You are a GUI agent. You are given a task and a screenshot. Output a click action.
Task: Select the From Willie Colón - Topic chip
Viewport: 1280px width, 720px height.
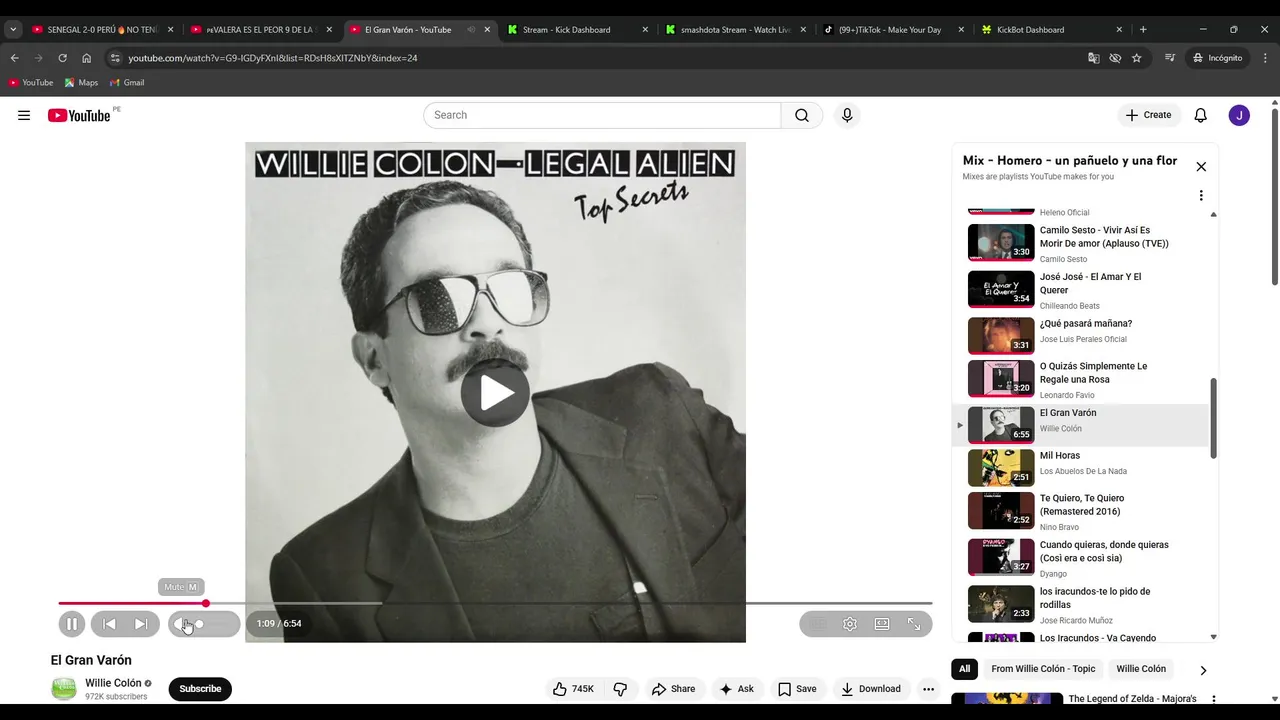1043,669
